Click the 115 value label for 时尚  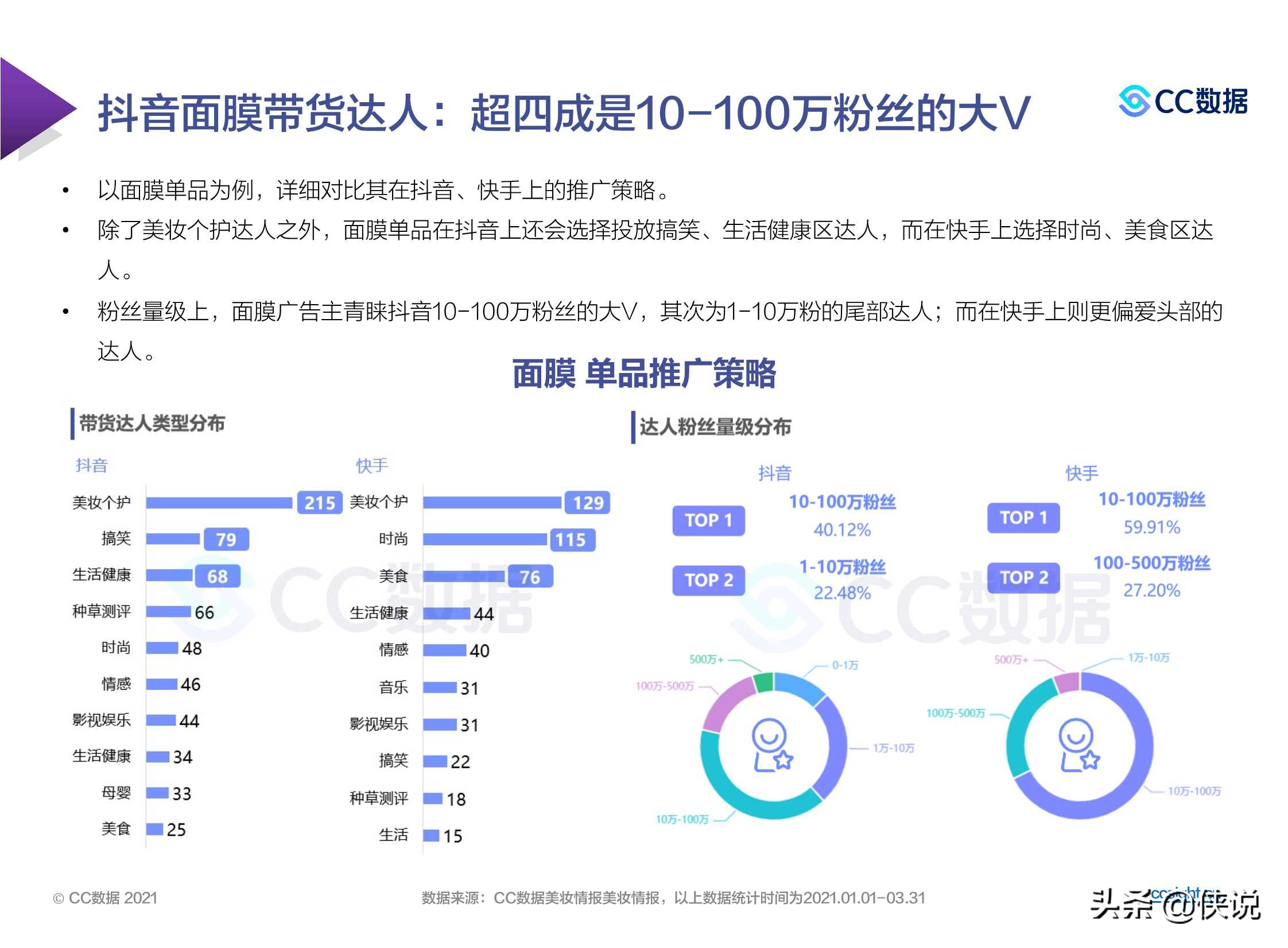(573, 540)
